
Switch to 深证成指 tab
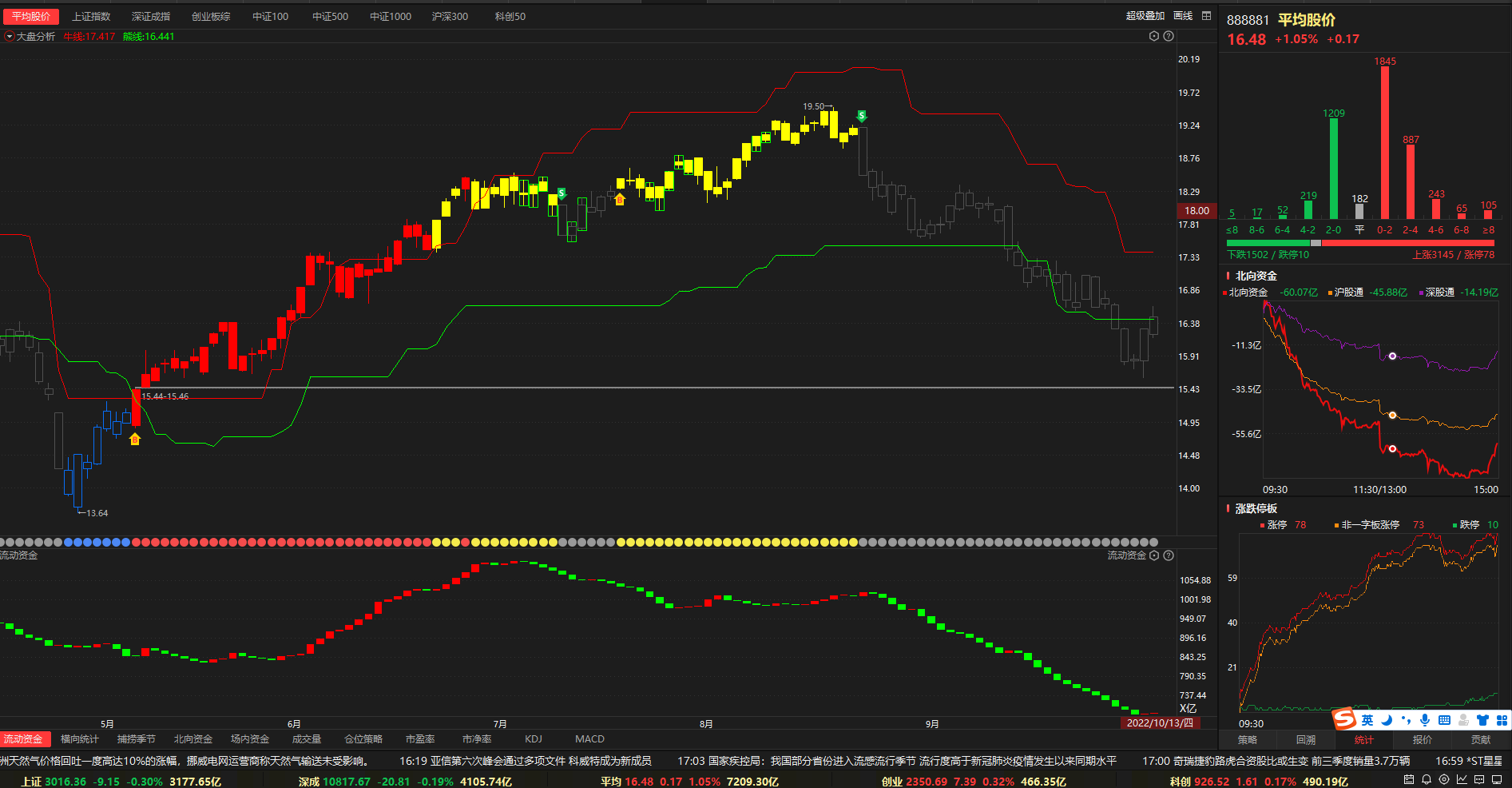pos(151,16)
